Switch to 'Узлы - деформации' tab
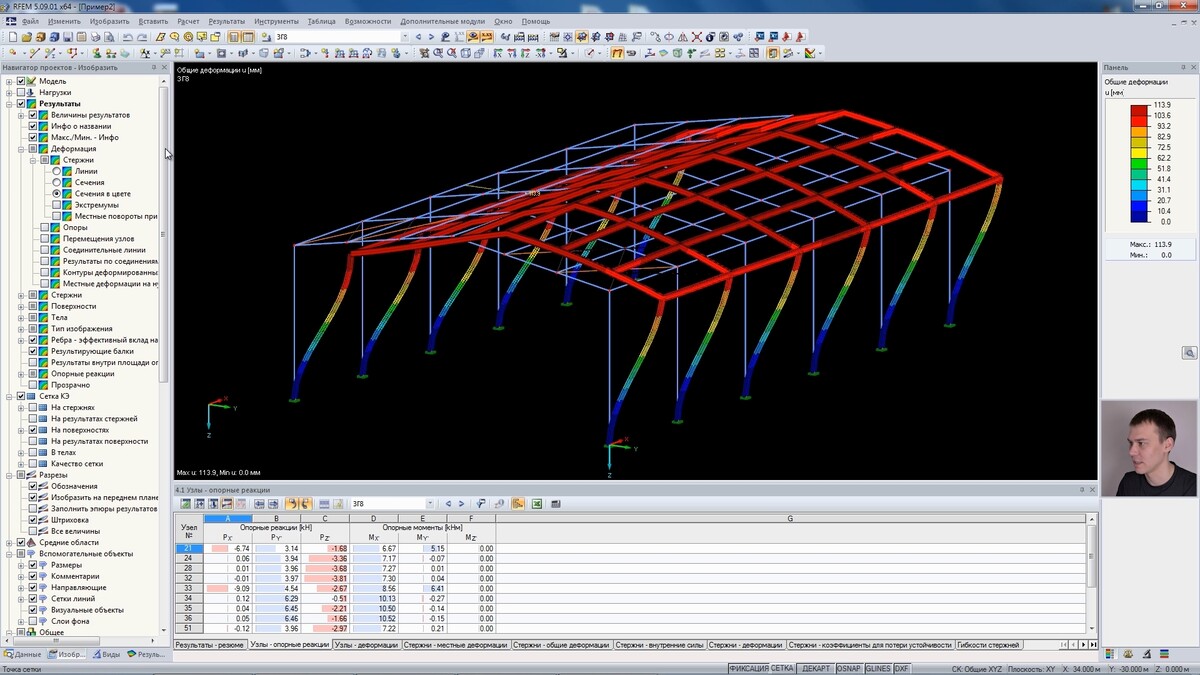 point(366,645)
